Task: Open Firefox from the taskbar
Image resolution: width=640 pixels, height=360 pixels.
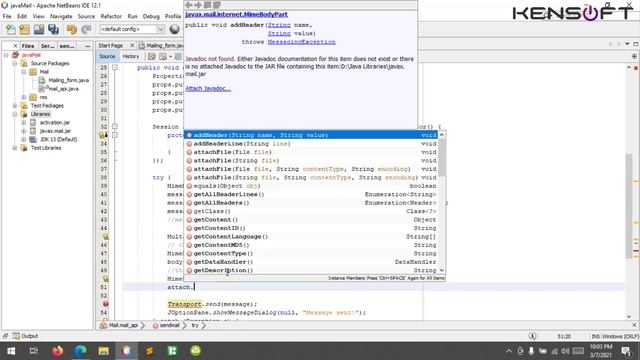Action: (58, 351)
